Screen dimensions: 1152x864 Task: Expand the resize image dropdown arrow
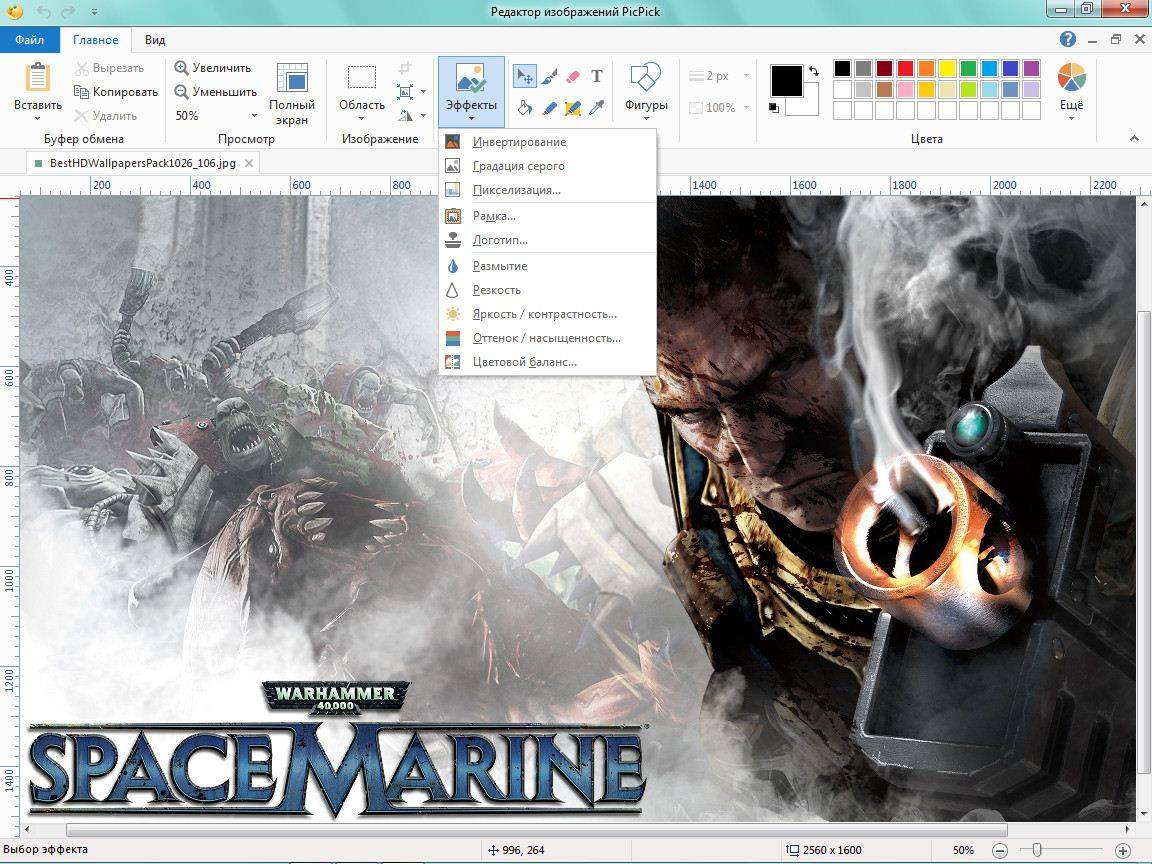423,92
